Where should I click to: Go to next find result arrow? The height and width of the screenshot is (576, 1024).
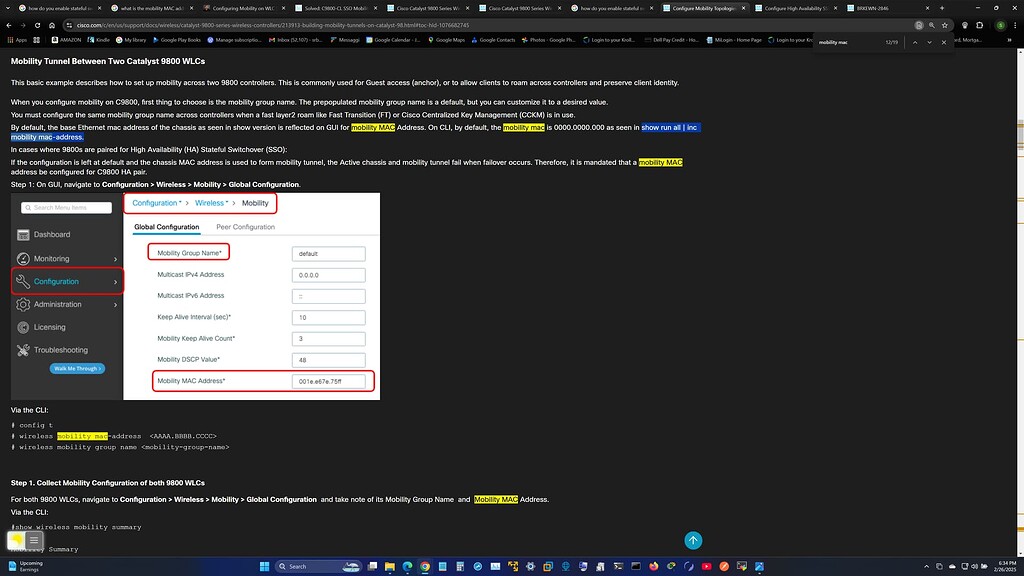click(x=927, y=43)
